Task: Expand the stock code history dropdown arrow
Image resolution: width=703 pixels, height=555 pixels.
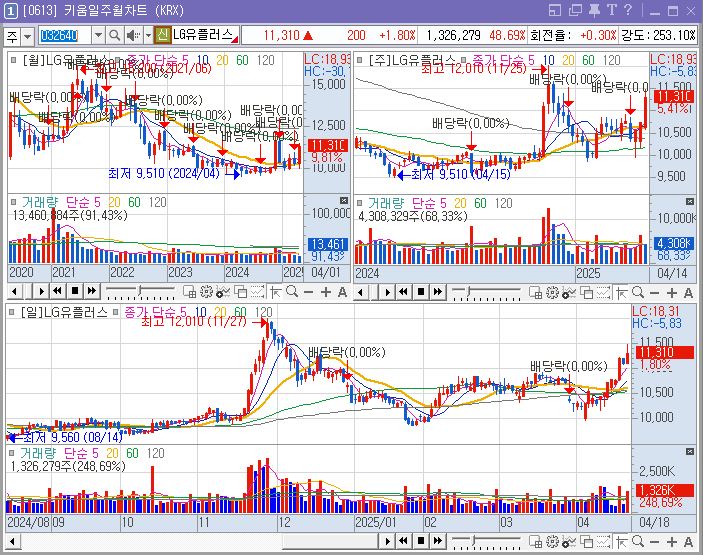Action: [x=98, y=35]
